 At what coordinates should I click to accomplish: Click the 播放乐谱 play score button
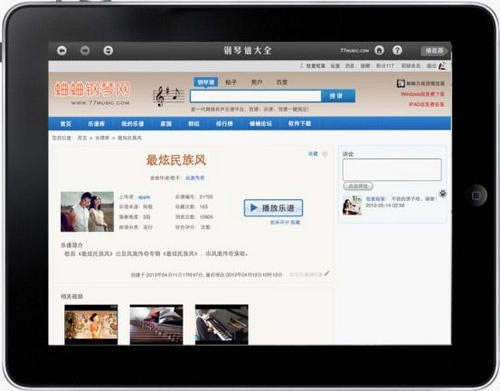(273, 208)
